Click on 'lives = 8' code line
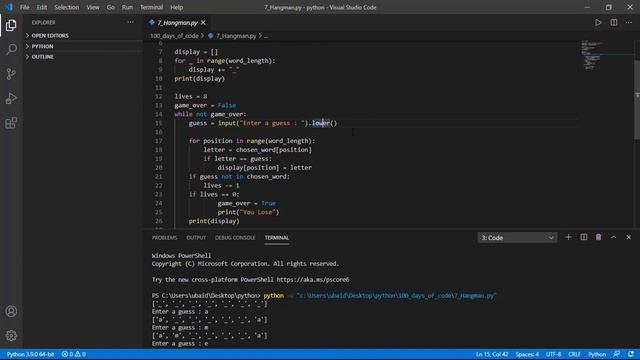This screenshot has width=640, height=360. pos(191,96)
